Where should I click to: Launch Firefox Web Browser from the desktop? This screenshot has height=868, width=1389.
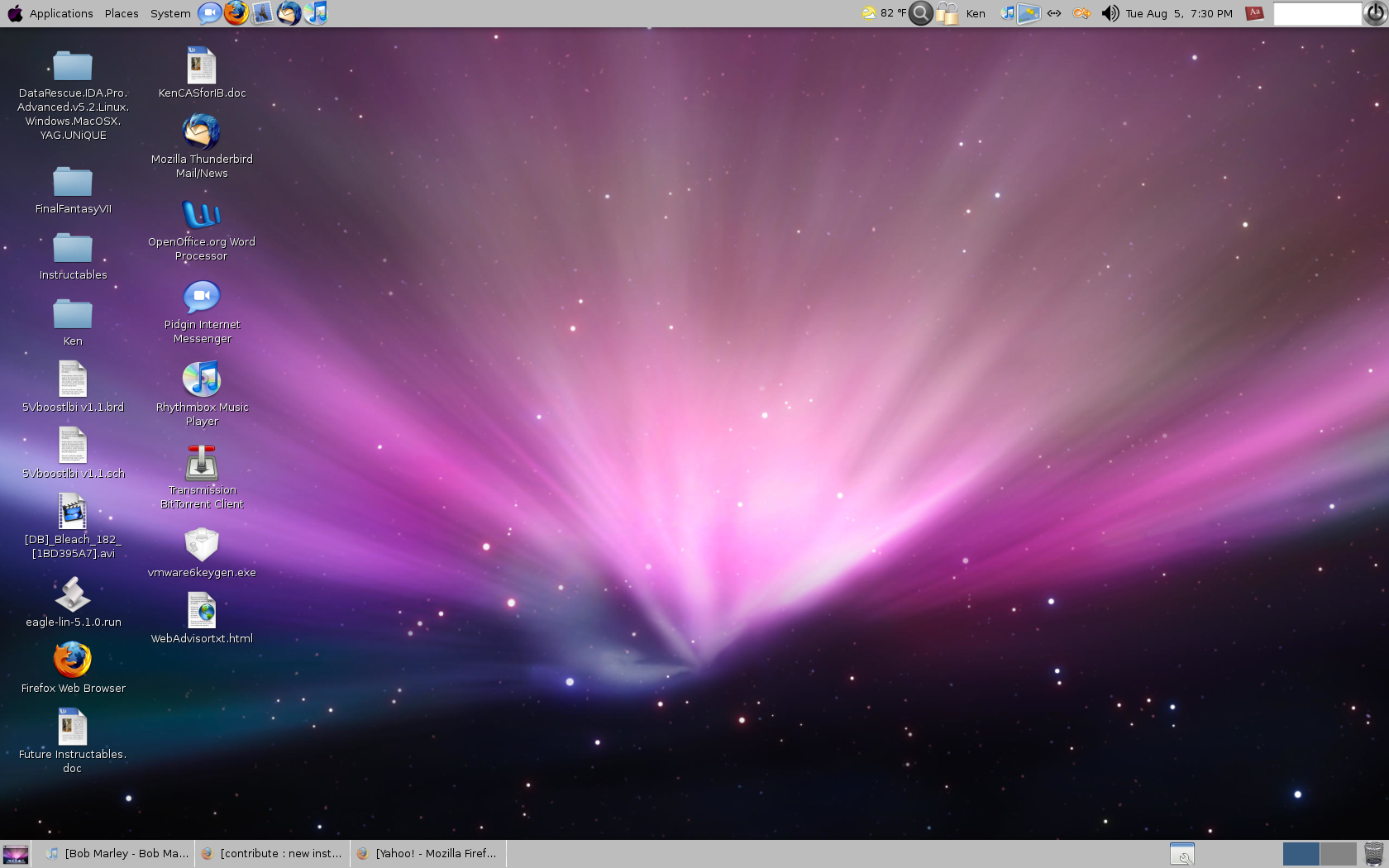point(72,661)
